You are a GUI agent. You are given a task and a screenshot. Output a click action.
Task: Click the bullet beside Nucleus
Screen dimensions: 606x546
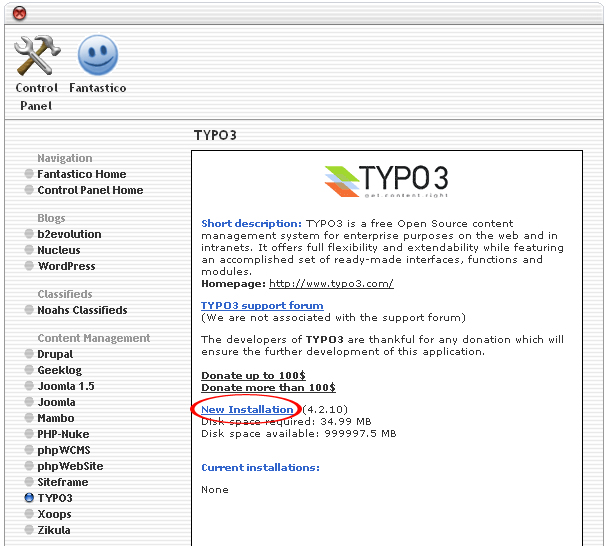pyautogui.click(x=29, y=250)
